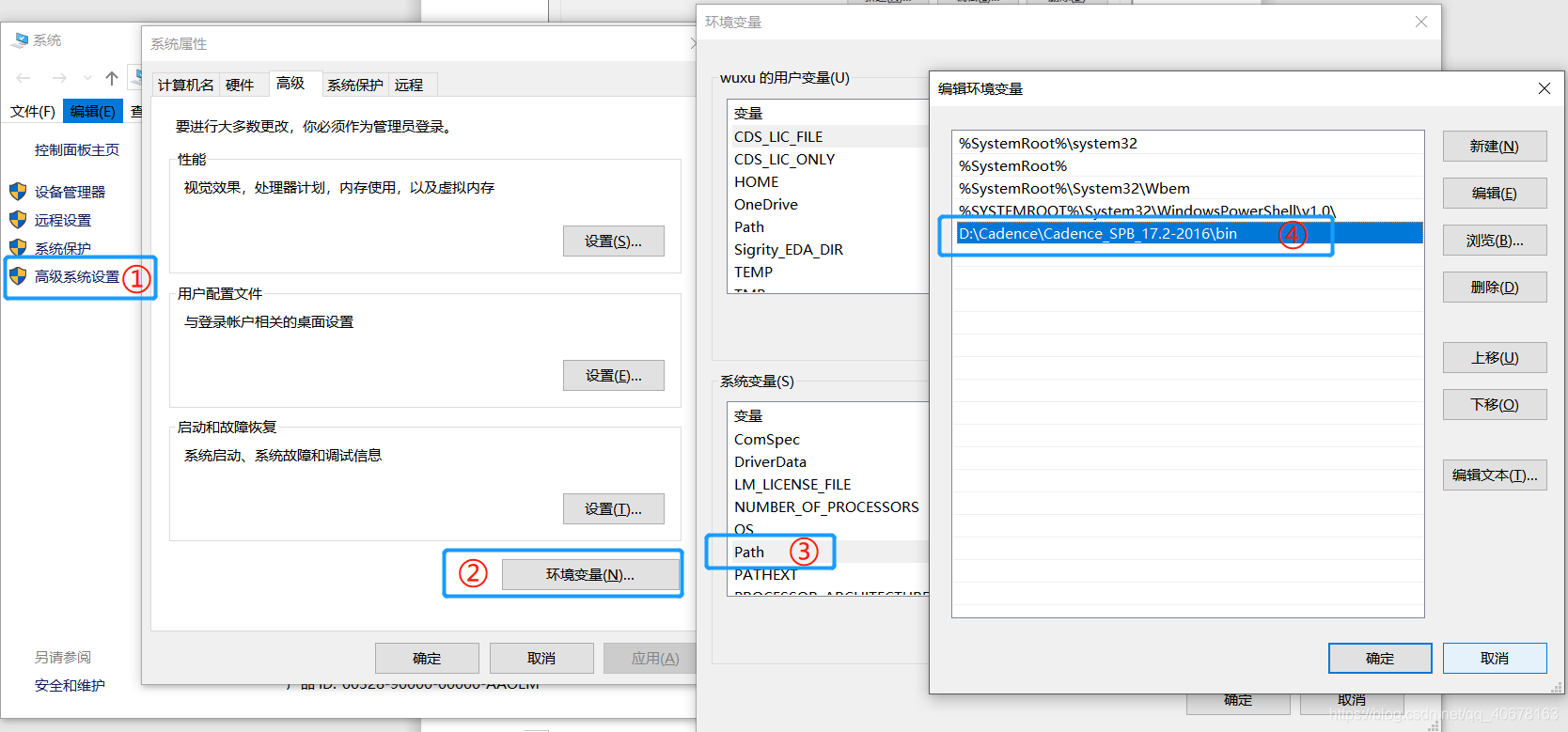The height and width of the screenshot is (732, 1568).
Task: Open 控制面板主页 link
Action: (77, 150)
